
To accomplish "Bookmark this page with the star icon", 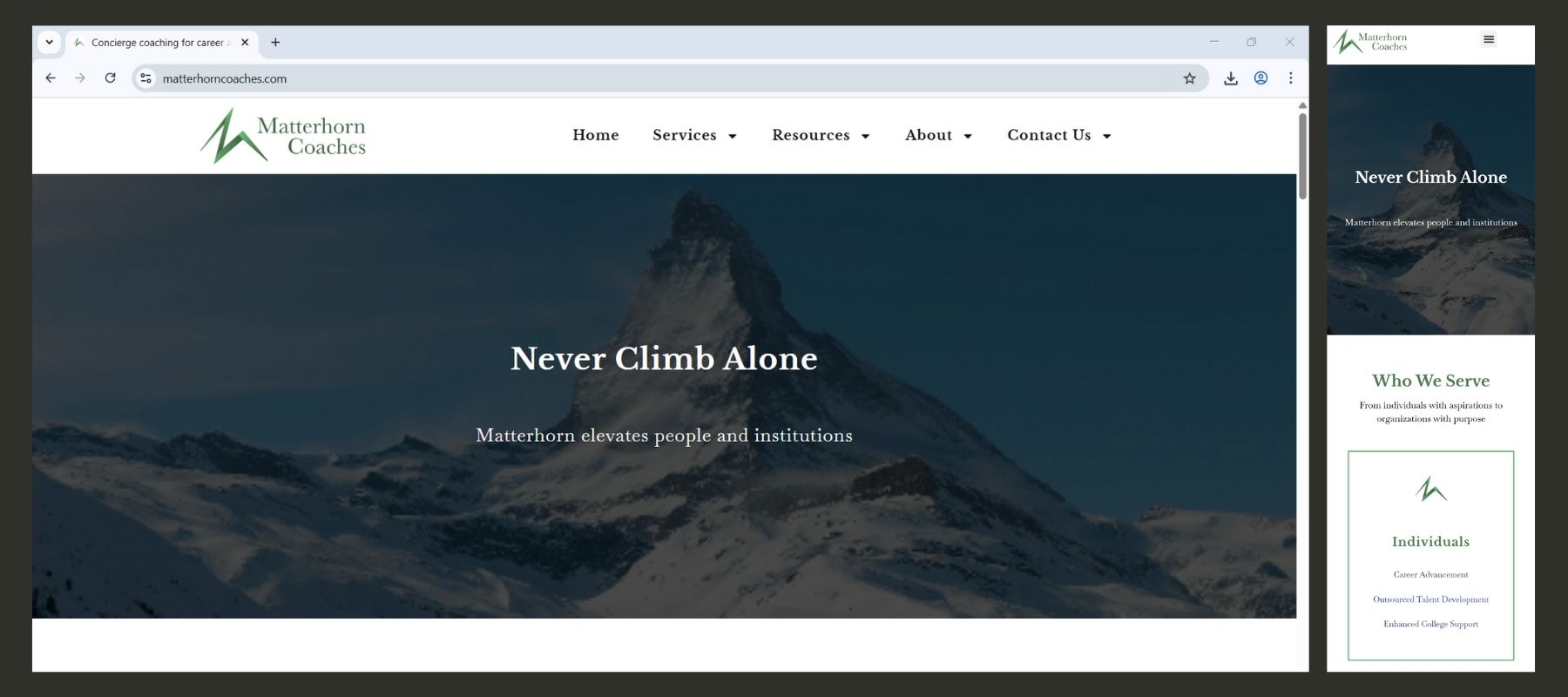I will pyautogui.click(x=1189, y=78).
